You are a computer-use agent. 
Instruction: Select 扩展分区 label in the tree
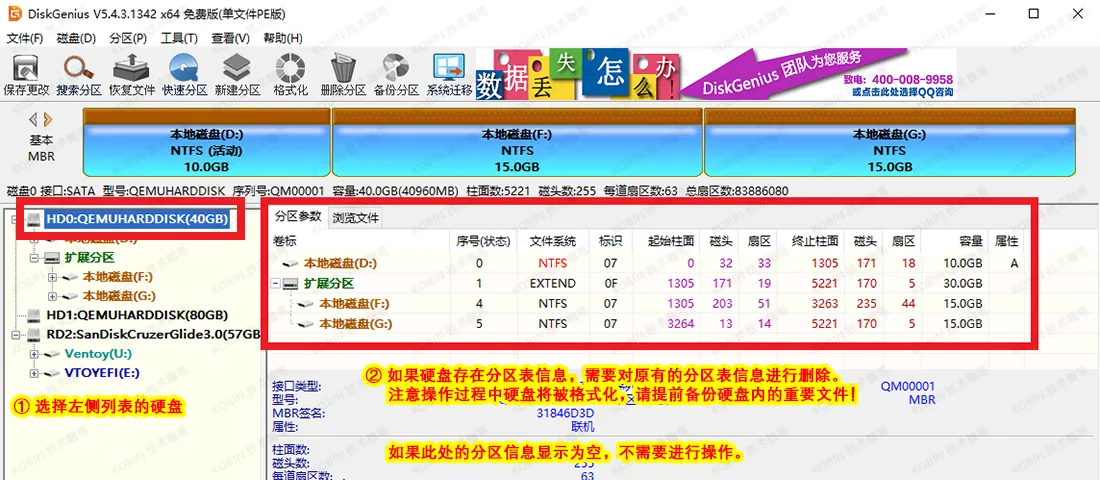tap(89, 258)
